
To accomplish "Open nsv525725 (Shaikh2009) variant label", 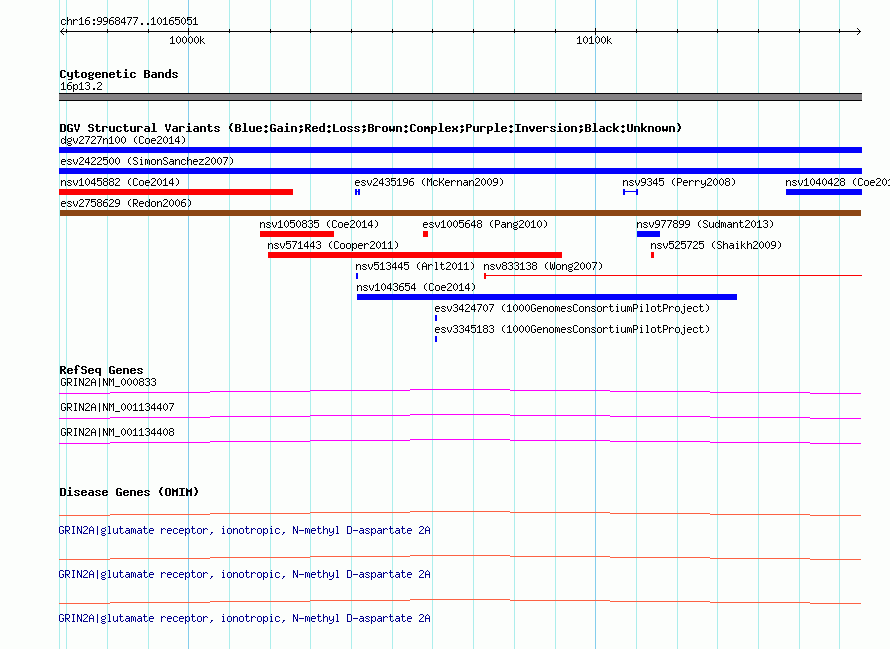I will (716, 245).
